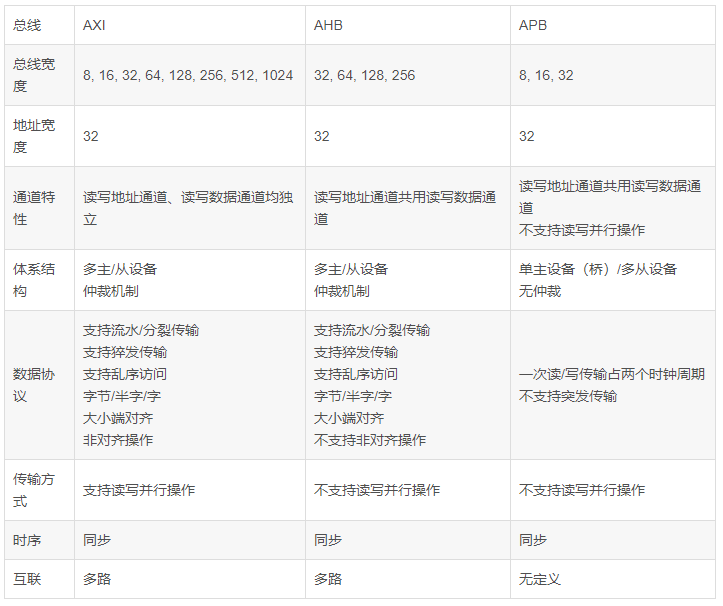Click AXI '非对齐操作' line

[x=118, y=440]
